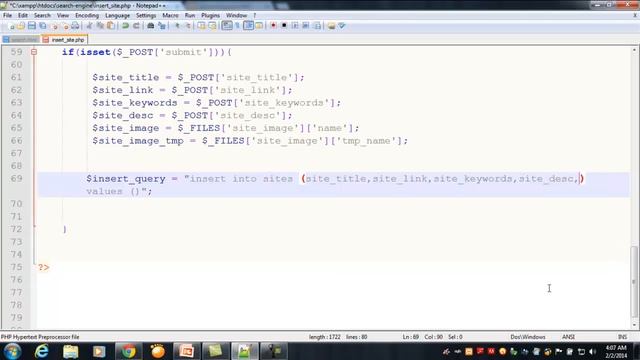Open the View menu
640x360 pixels.
click(x=63, y=15)
